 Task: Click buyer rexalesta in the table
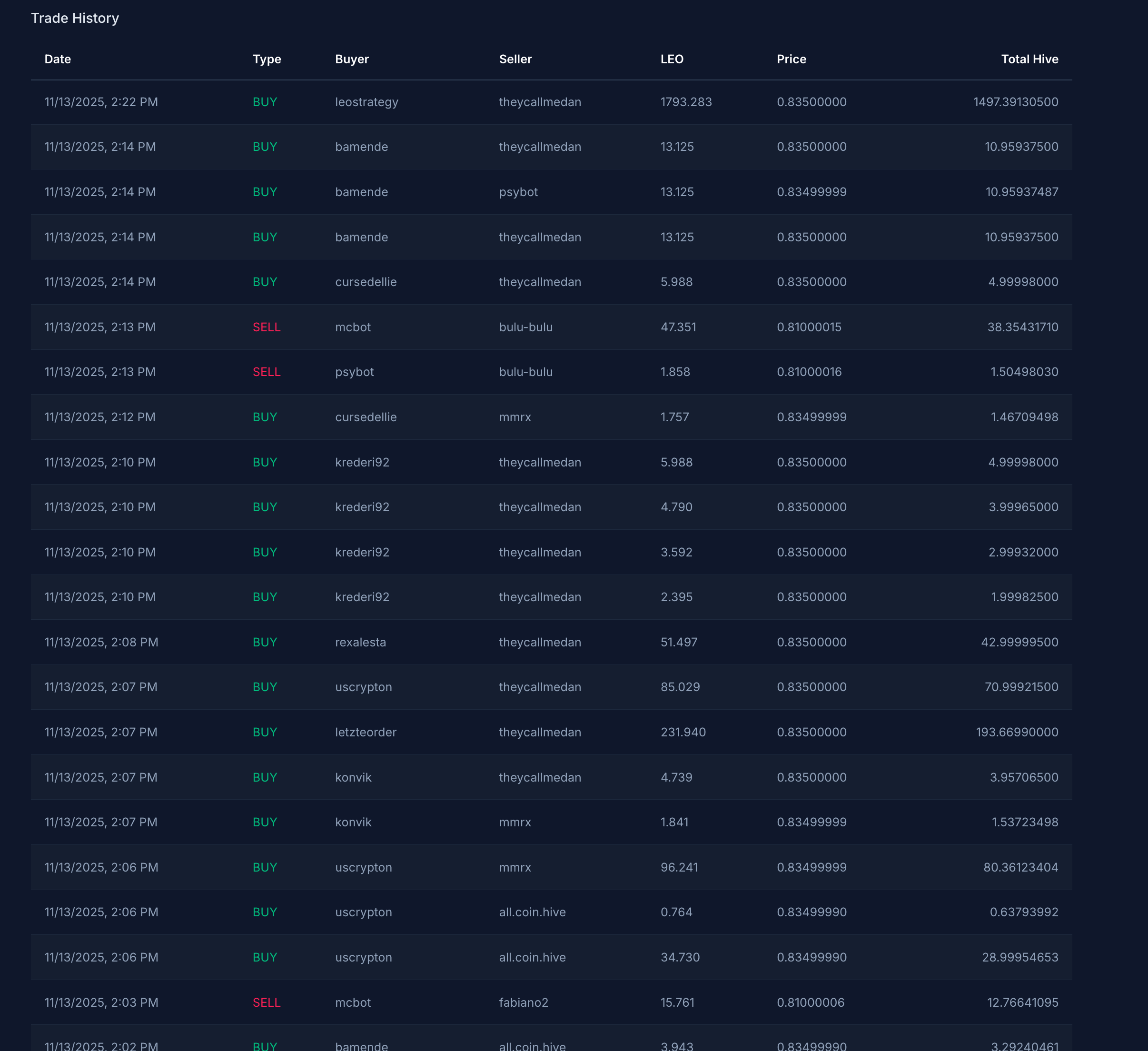pos(360,642)
